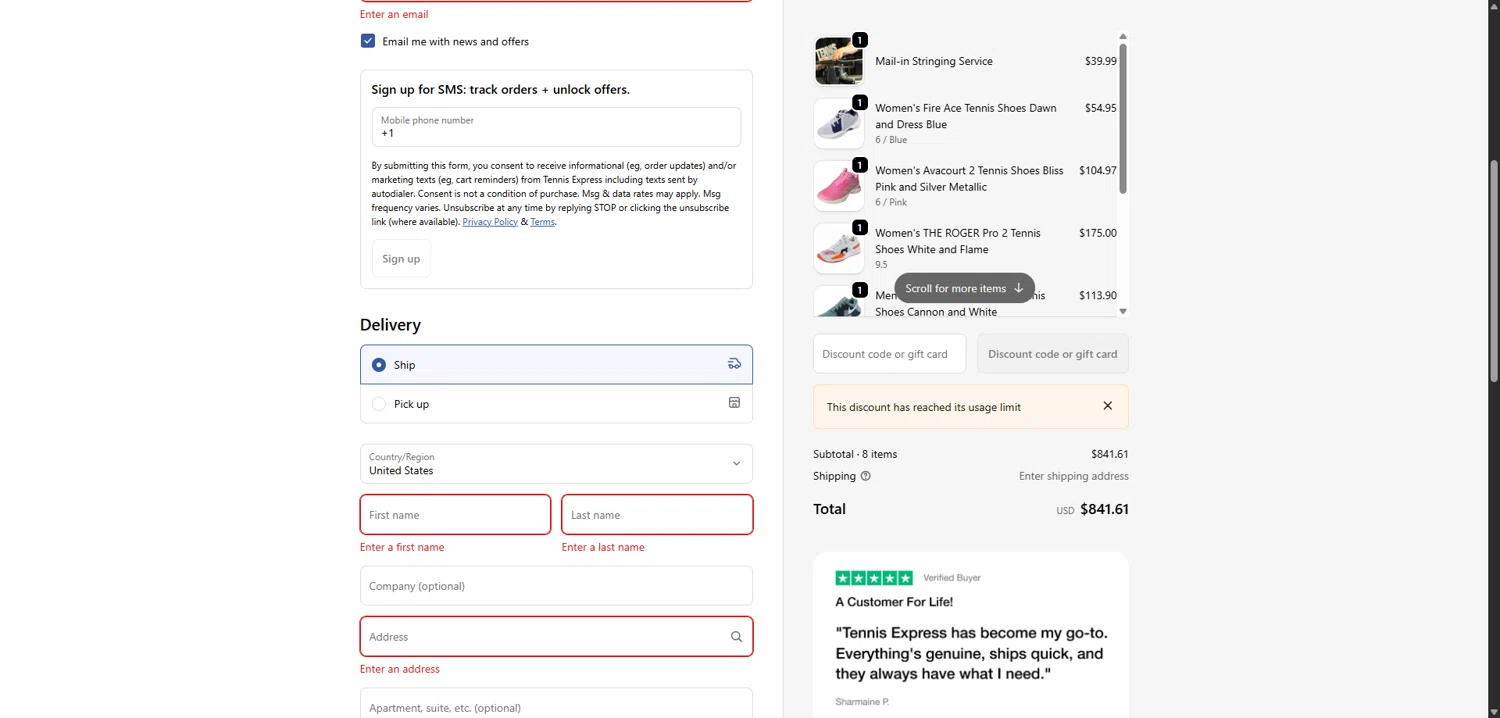Click the Mail-in Stringing Service thumbnail

pos(838,61)
